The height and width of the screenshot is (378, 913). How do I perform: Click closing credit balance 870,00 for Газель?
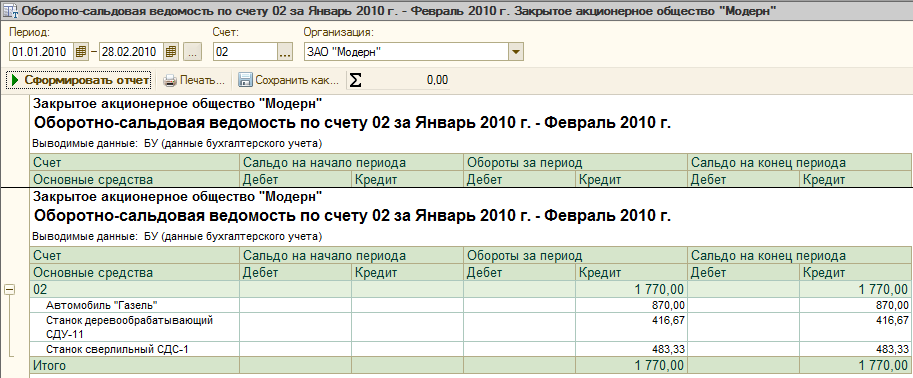[855, 305]
